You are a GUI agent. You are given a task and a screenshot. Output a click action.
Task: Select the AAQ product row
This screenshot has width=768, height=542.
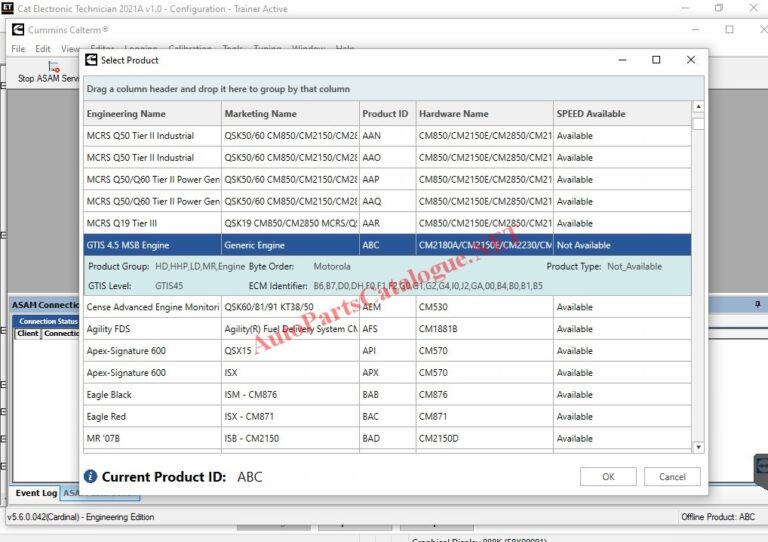[x=387, y=201]
